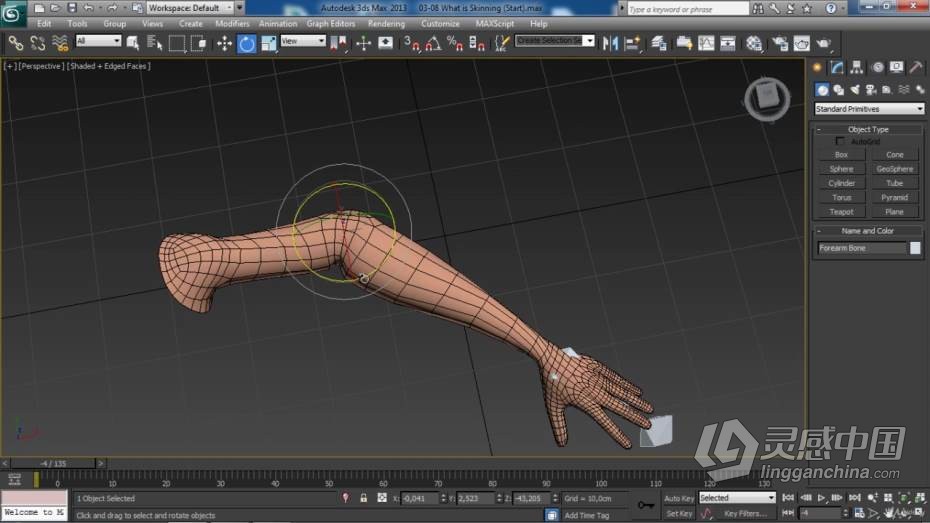Image resolution: width=930 pixels, height=523 pixels.
Task: Open the Customize menu
Action: (x=440, y=24)
